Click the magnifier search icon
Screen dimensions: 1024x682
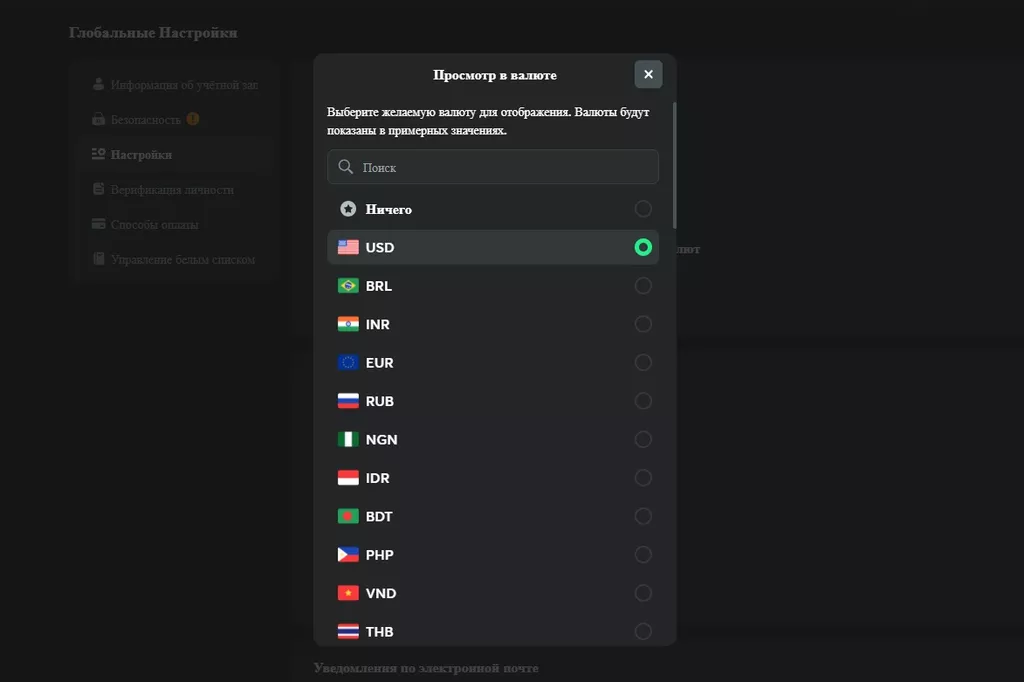pos(346,167)
